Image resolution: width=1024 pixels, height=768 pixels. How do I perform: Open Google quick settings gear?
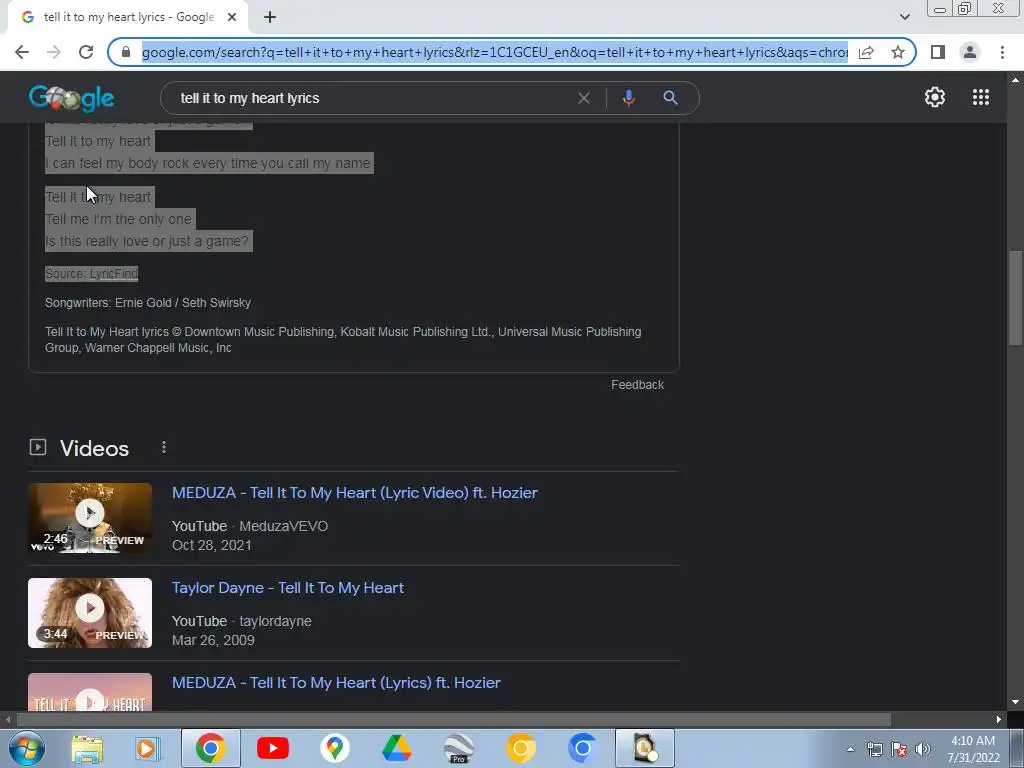pyautogui.click(x=935, y=97)
